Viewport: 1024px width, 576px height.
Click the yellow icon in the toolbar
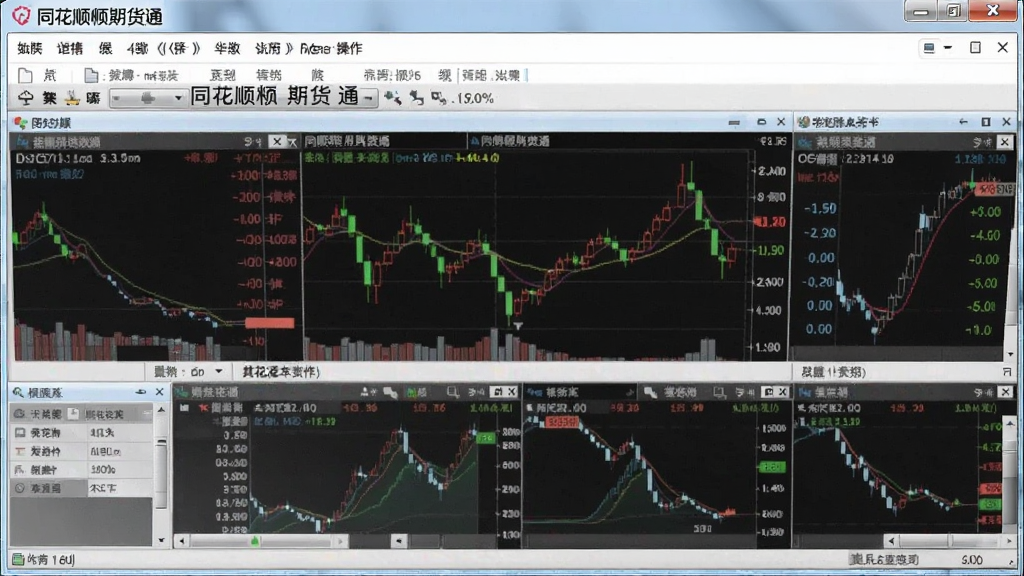point(72,98)
